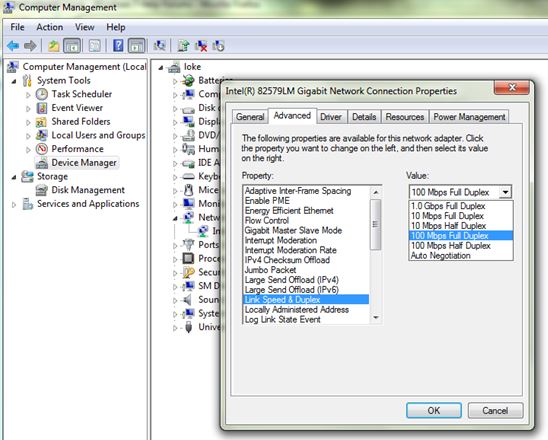
Task: Click the Update driver software toolbar icon
Action: (x=183, y=46)
